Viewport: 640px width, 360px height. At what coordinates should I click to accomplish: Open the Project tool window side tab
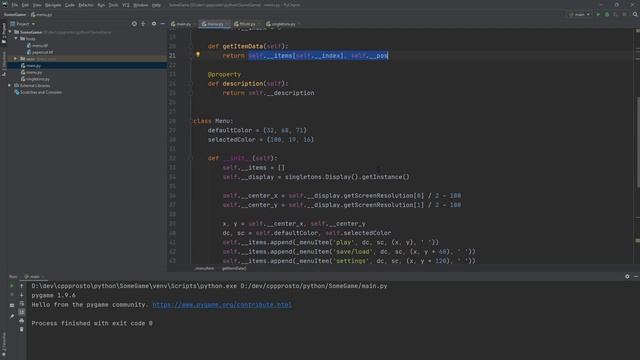(4, 33)
